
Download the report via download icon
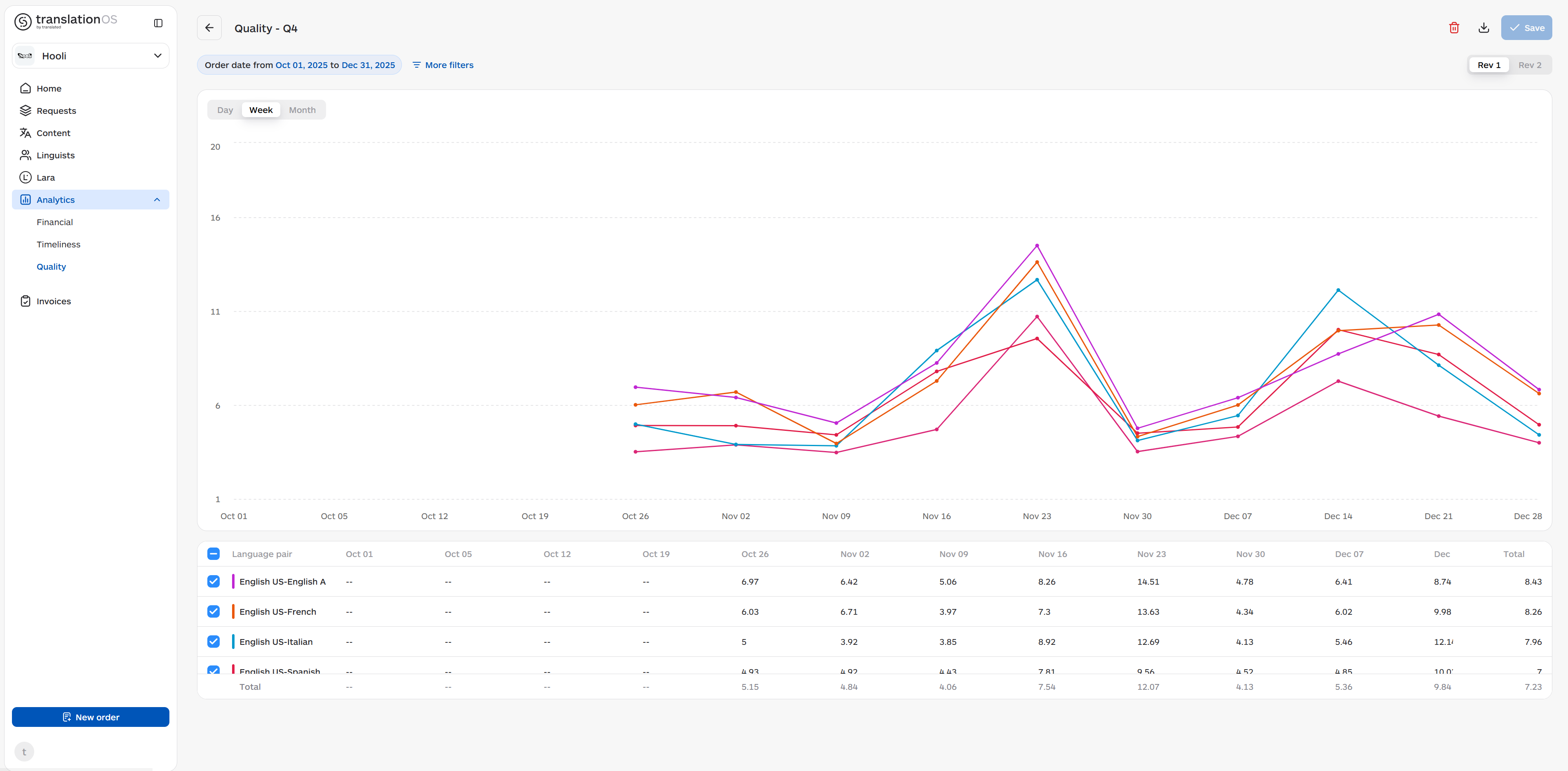[x=1483, y=28]
